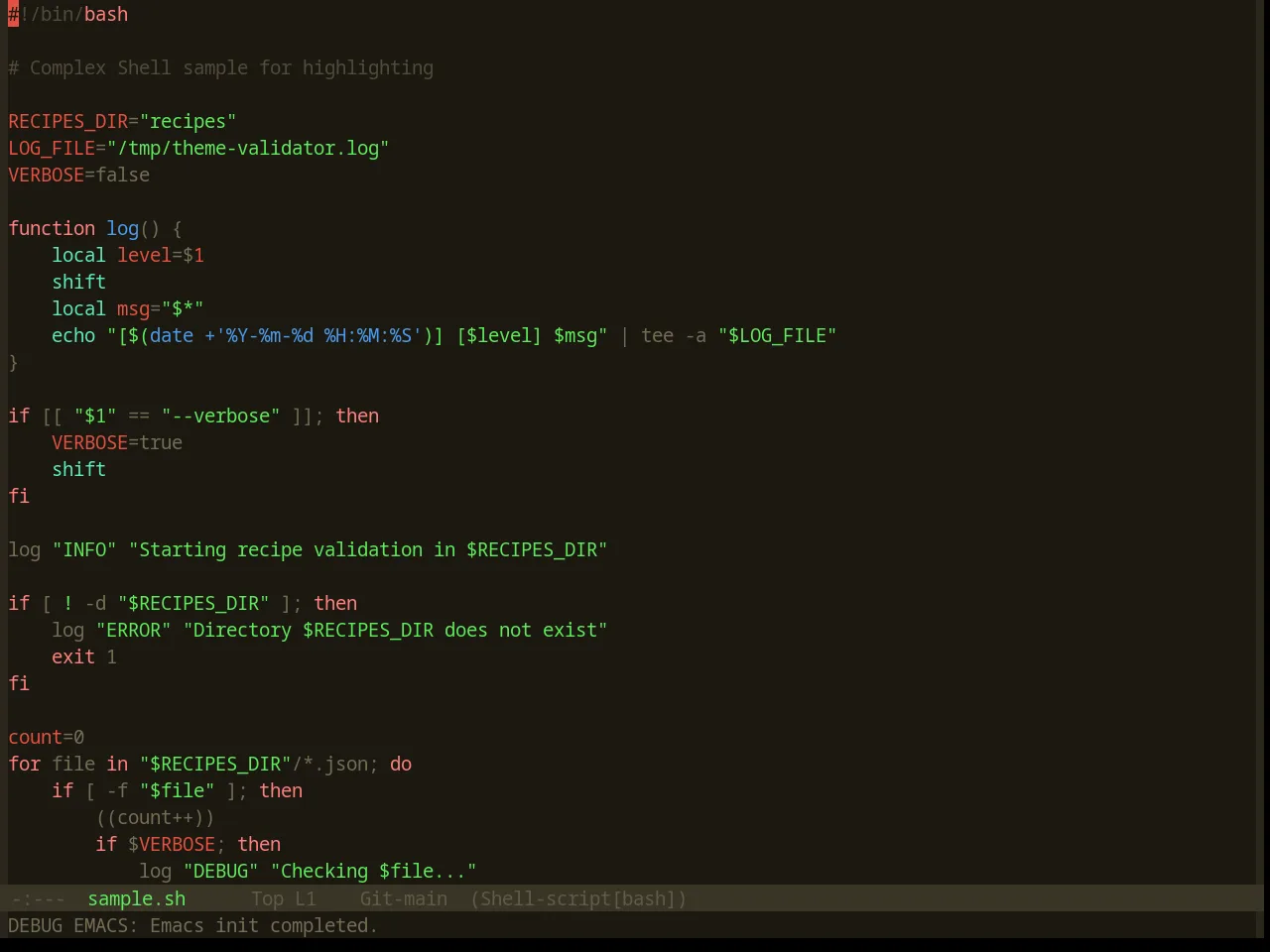This screenshot has width=1270, height=952.
Task: Click the log "ERROR" string
Action: click(133, 630)
